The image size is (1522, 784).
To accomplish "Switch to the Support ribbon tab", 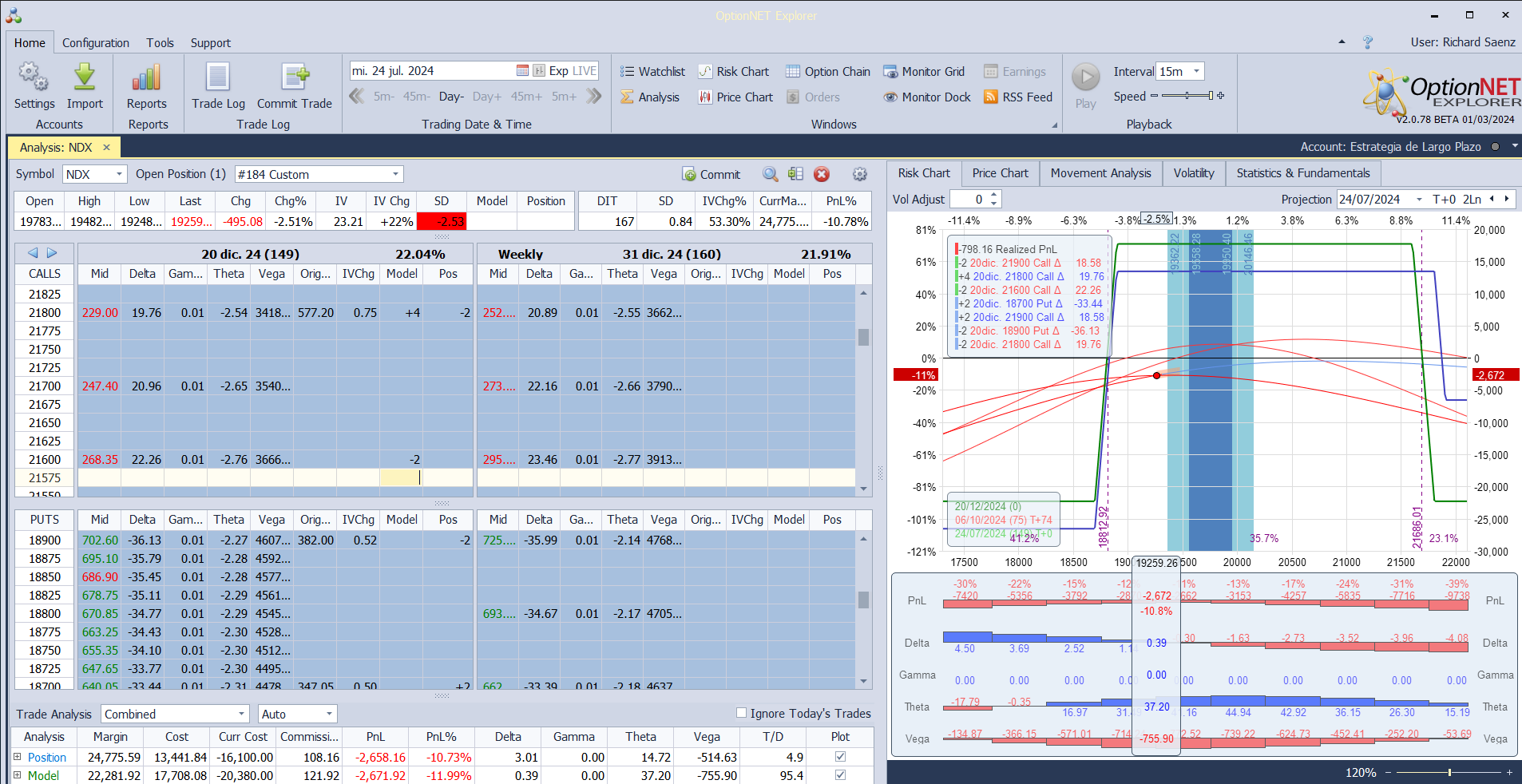I will (210, 42).
